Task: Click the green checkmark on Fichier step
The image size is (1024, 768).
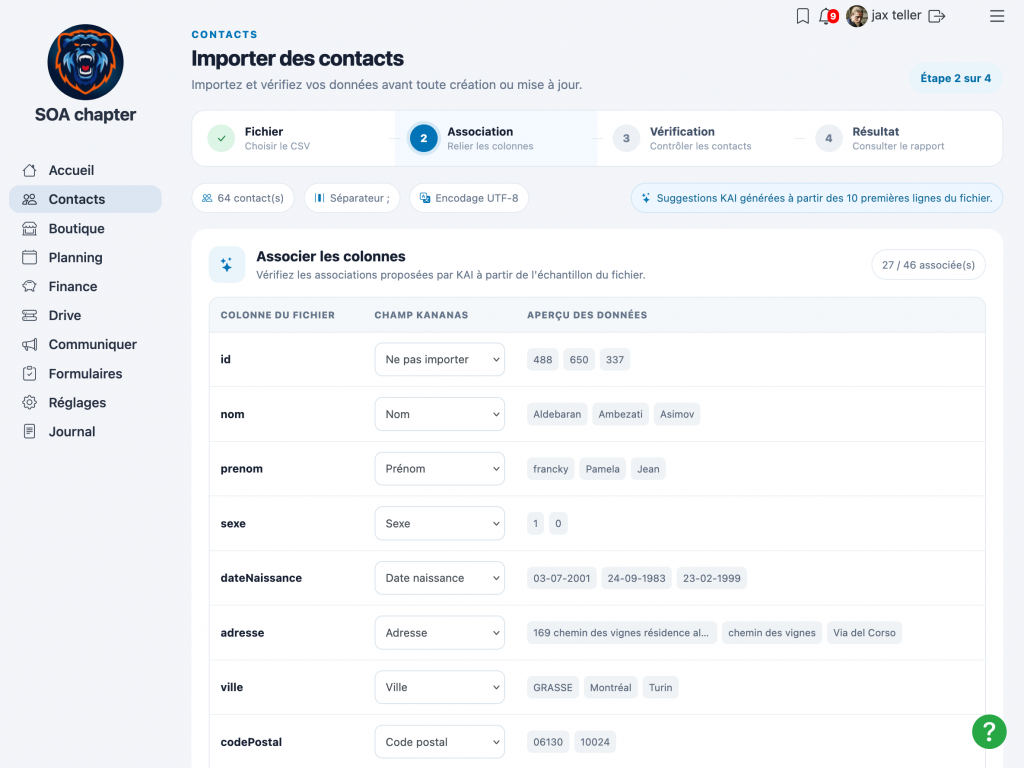Action: click(x=221, y=138)
